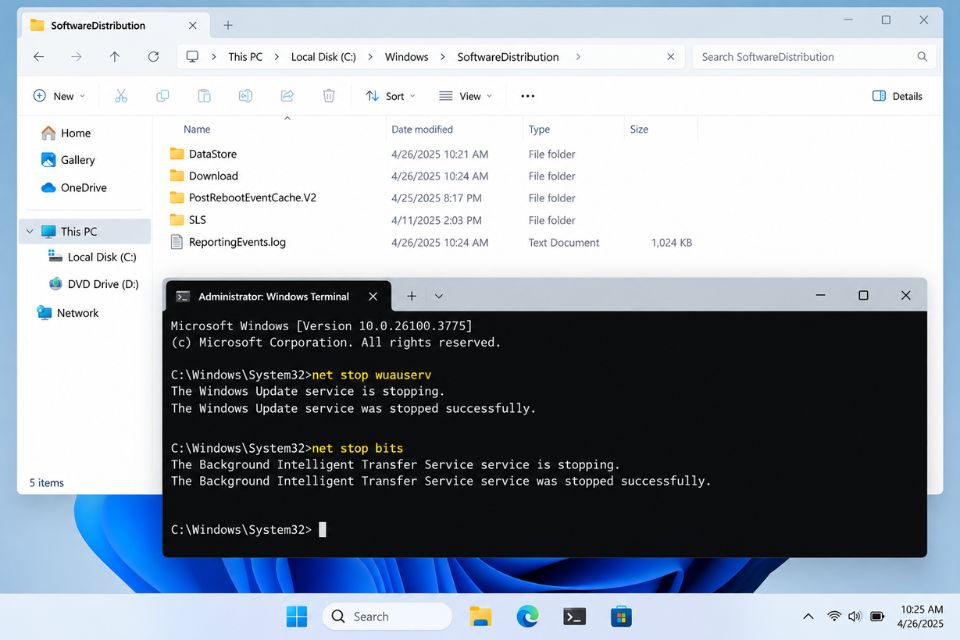The width and height of the screenshot is (960, 640).
Task: Open the clock and date flyout
Action: [x=920, y=617]
